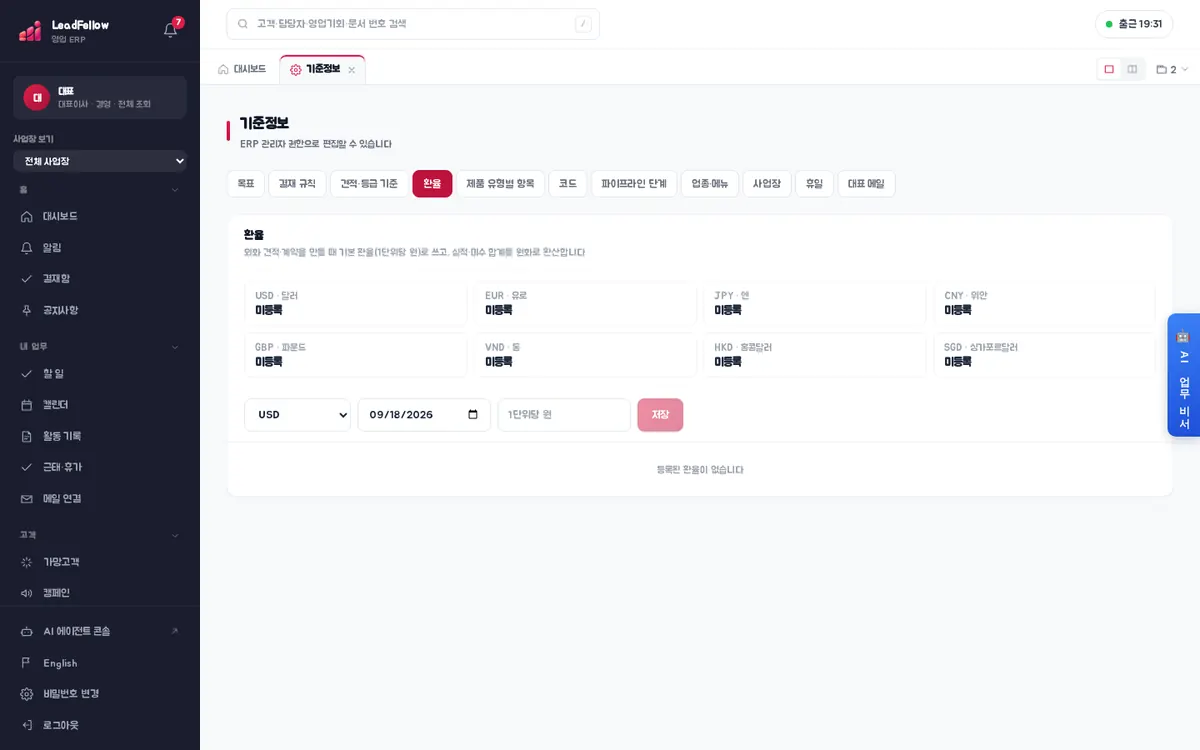The height and width of the screenshot is (750, 1200).
Task: Open 활동 기록 in the sidebar
Action: point(100,436)
